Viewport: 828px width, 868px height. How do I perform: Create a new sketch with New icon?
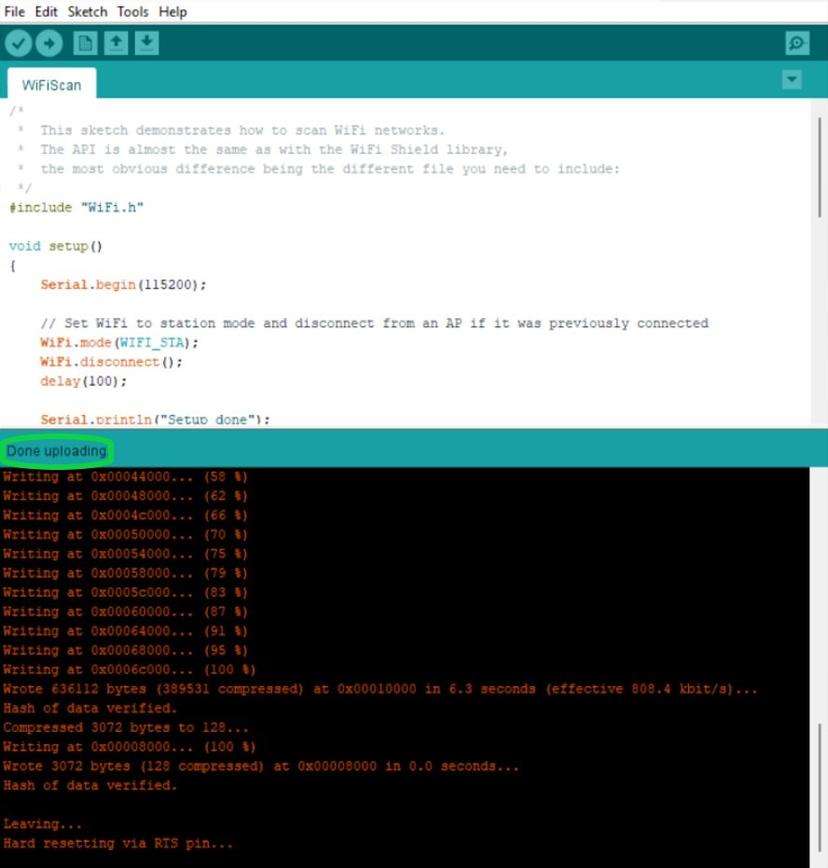click(86, 43)
